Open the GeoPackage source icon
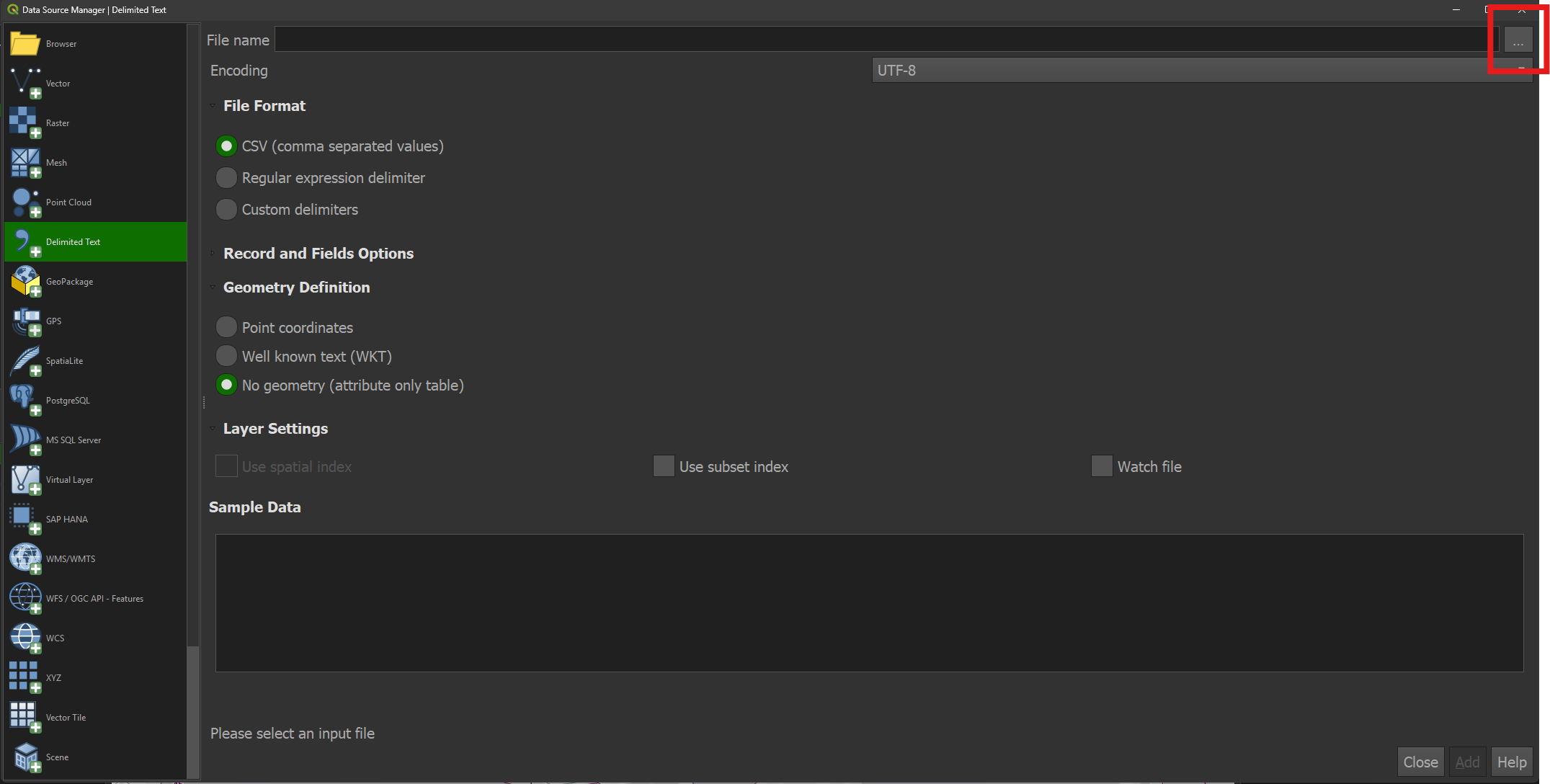The width and height of the screenshot is (1550, 784). 25,281
